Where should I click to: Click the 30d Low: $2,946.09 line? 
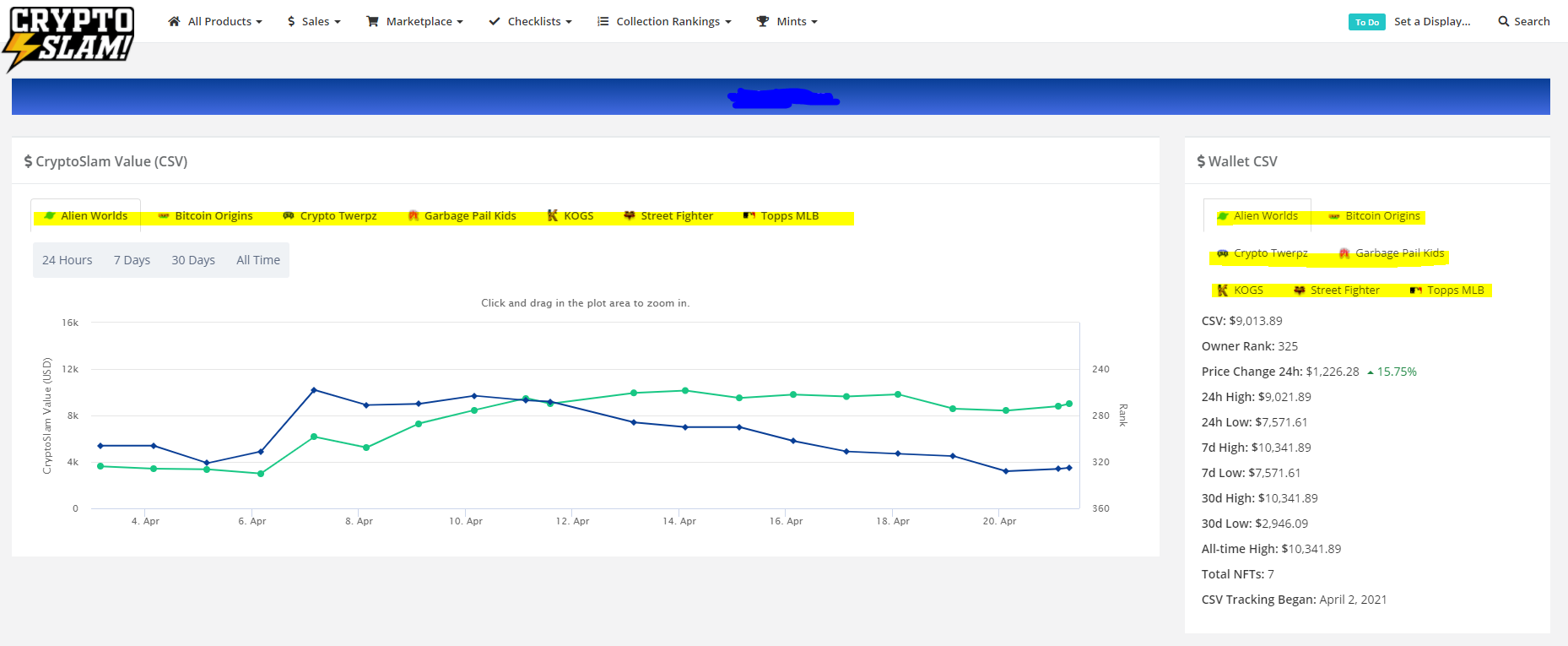1255,524
